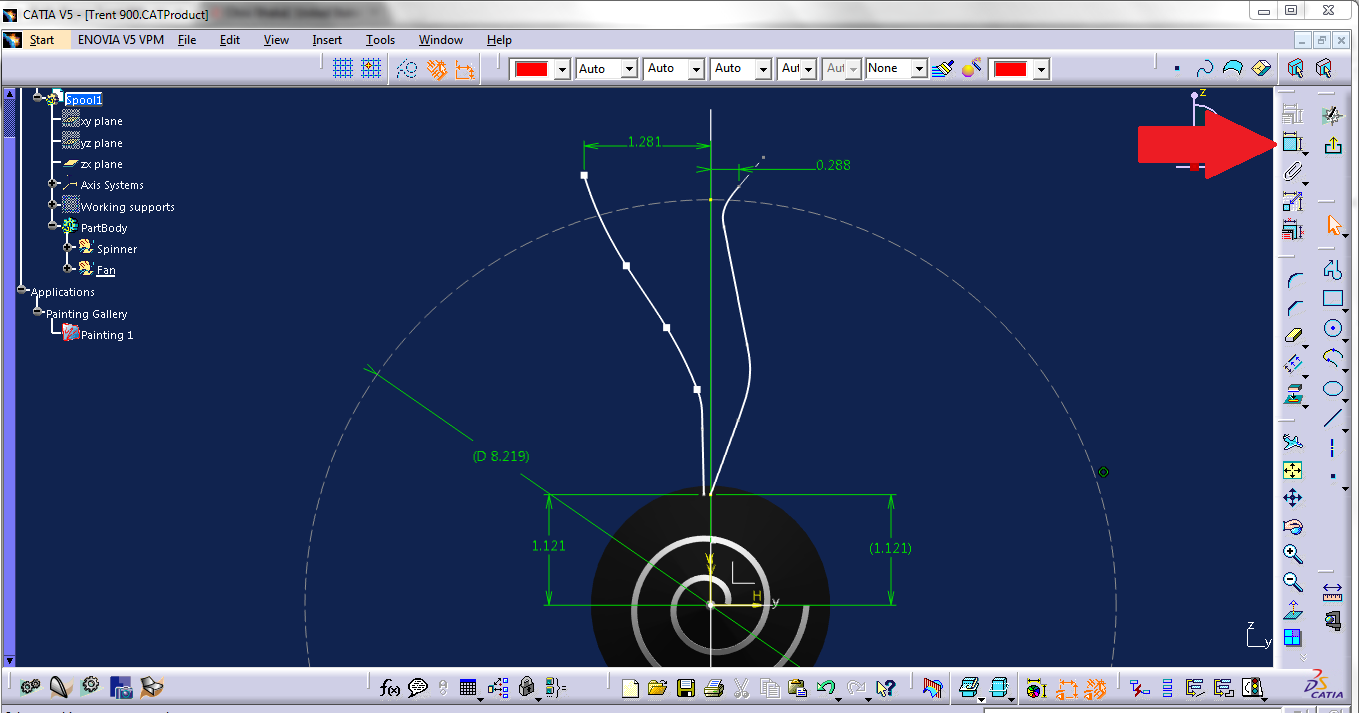Click the Normal View icon
This screenshot has width=1359, height=713.
pyautogui.click(x=1292, y=609)
